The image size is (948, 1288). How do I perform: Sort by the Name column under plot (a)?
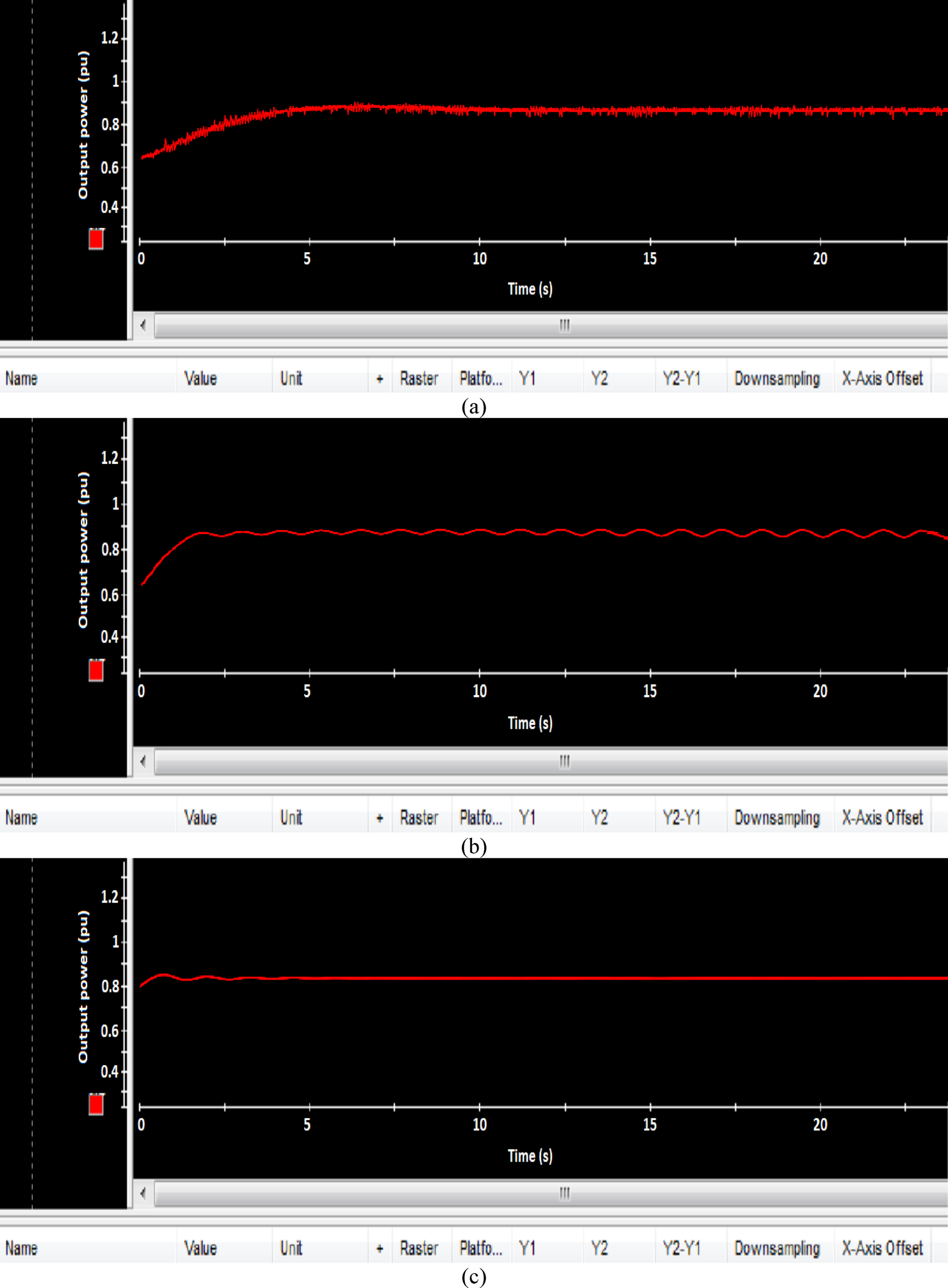coord(22,379)
